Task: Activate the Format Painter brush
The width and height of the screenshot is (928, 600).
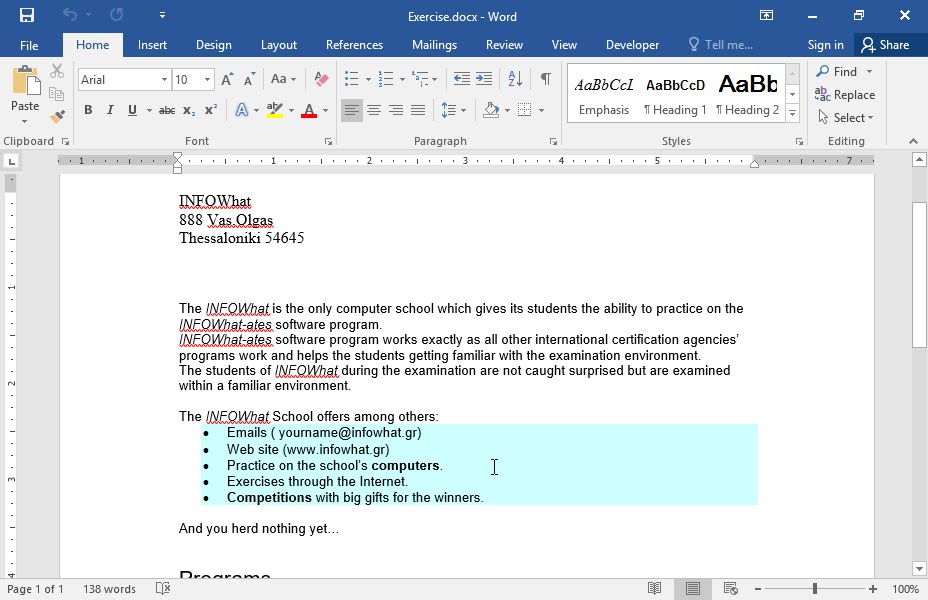Action: point(57,117)
